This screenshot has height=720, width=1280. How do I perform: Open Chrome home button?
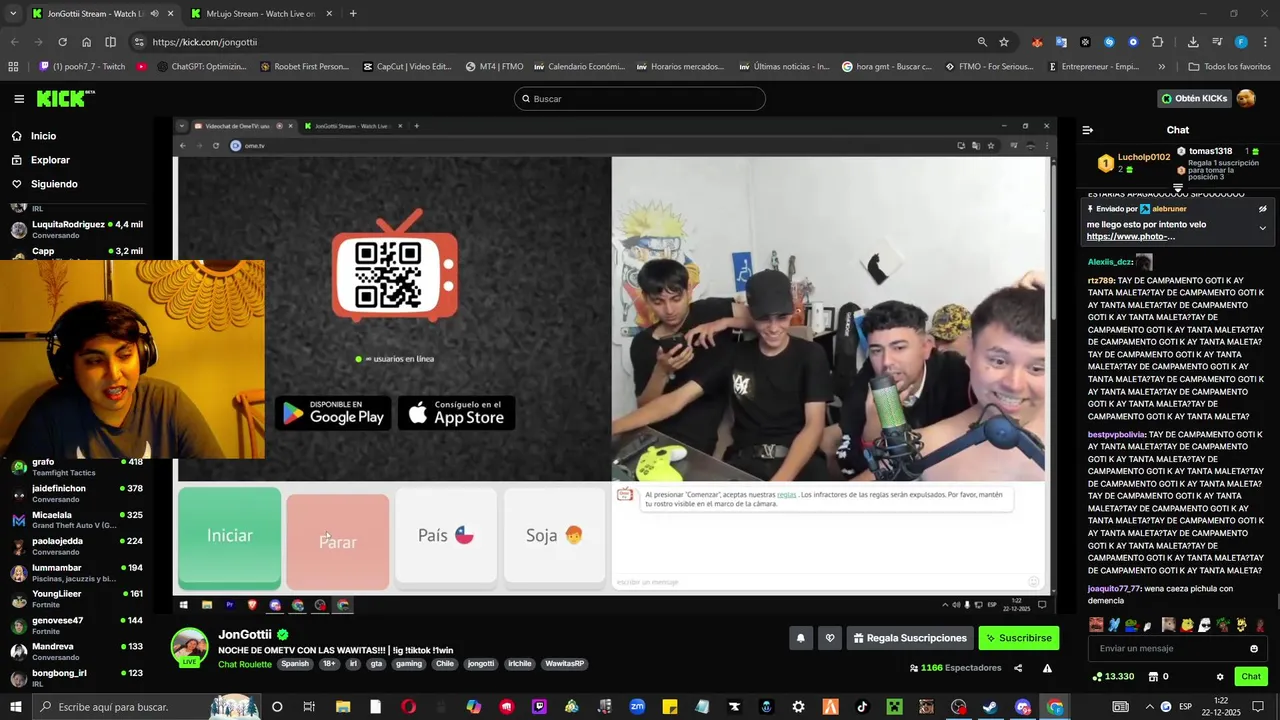coord(86,42)
